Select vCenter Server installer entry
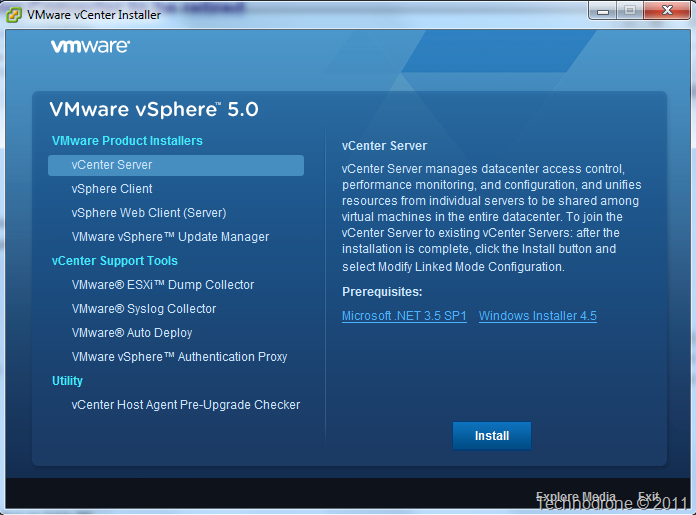 point(176,165)
